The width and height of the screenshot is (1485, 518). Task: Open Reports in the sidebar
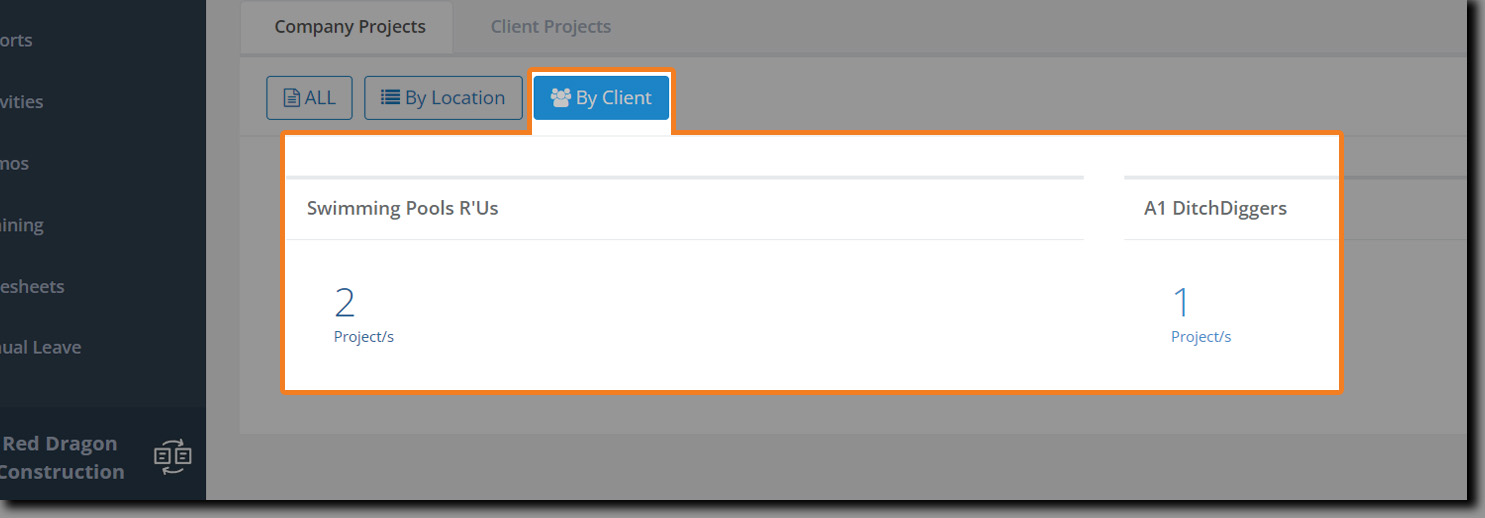click(x=16, y=40)
